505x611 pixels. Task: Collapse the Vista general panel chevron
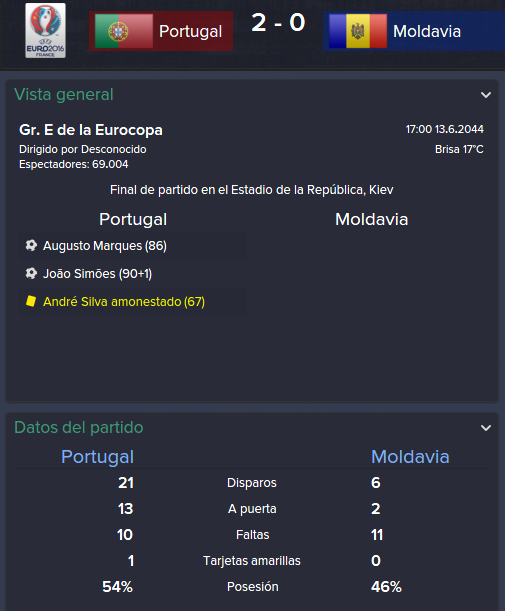tap(486, 95)
